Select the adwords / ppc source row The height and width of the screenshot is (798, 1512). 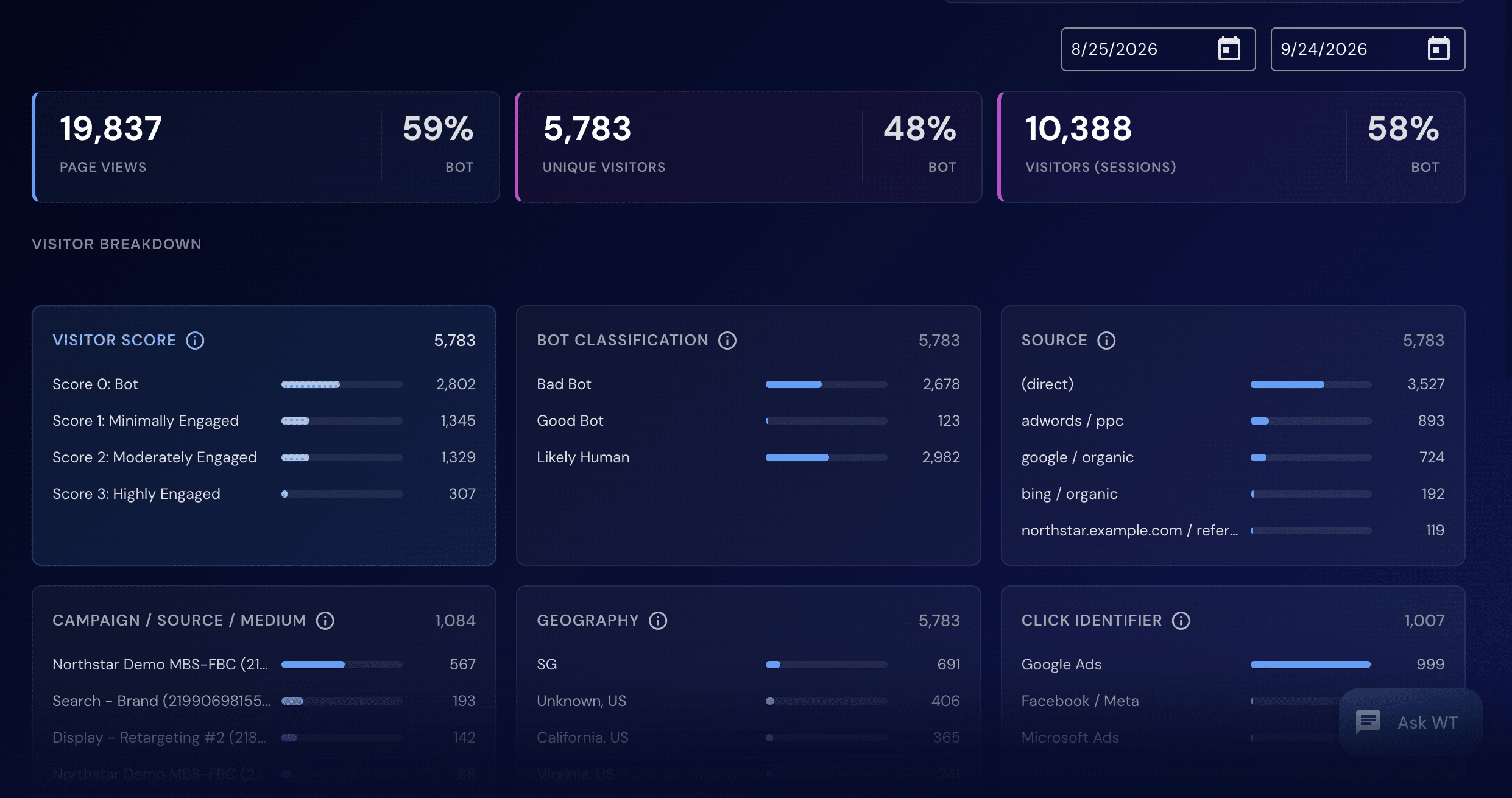click(1233, 421)
